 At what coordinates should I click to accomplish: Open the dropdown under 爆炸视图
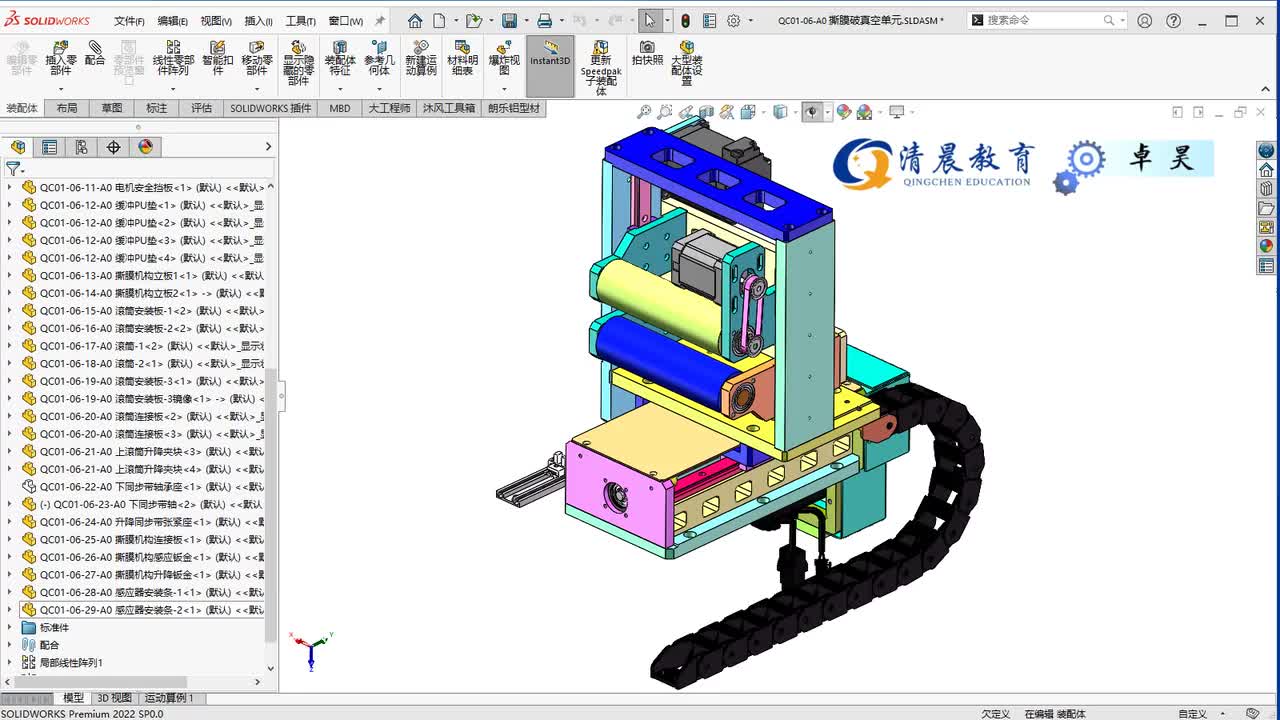[x=504, y=89]
